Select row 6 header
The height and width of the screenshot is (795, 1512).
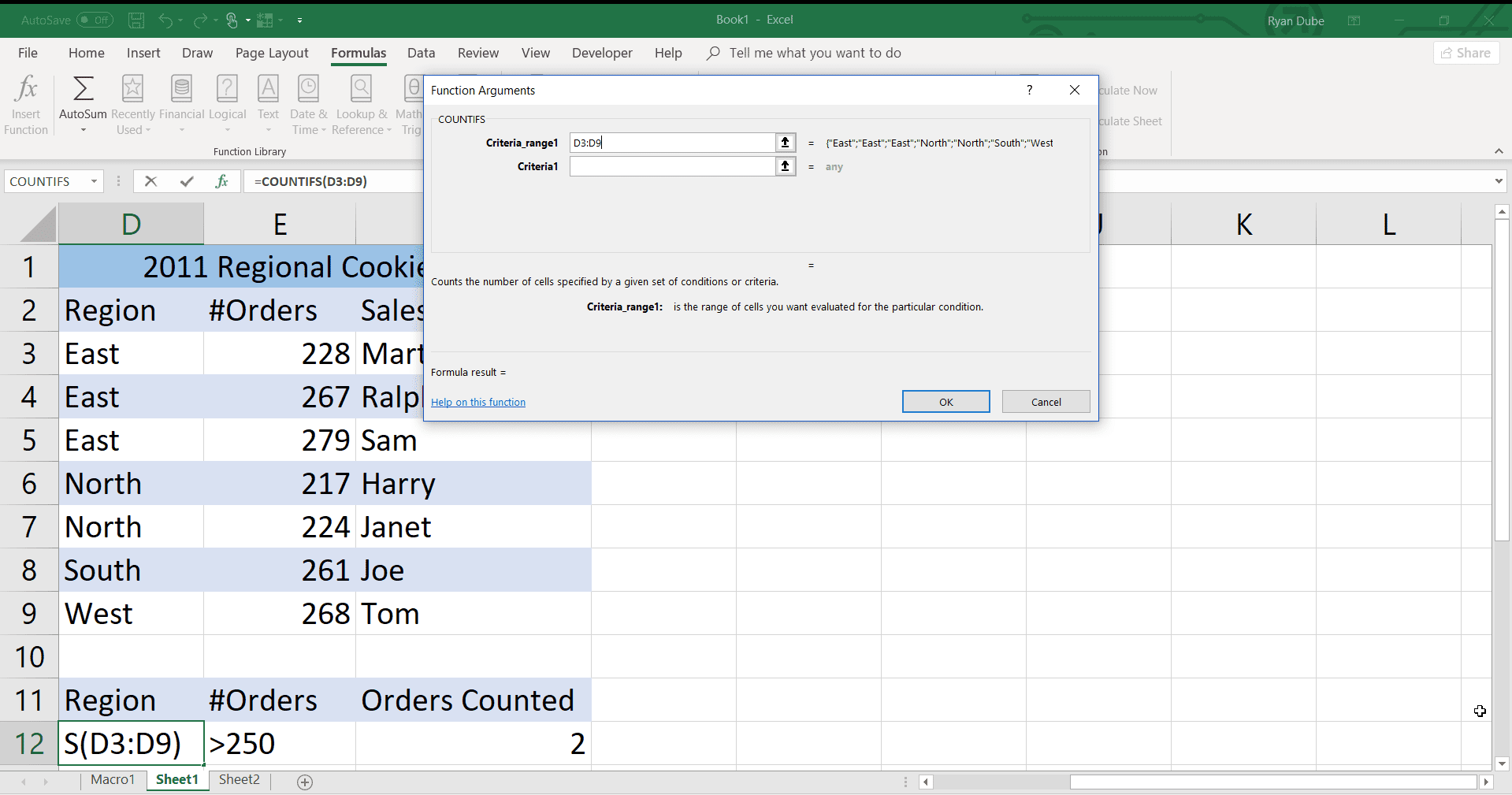click(29, 483)
